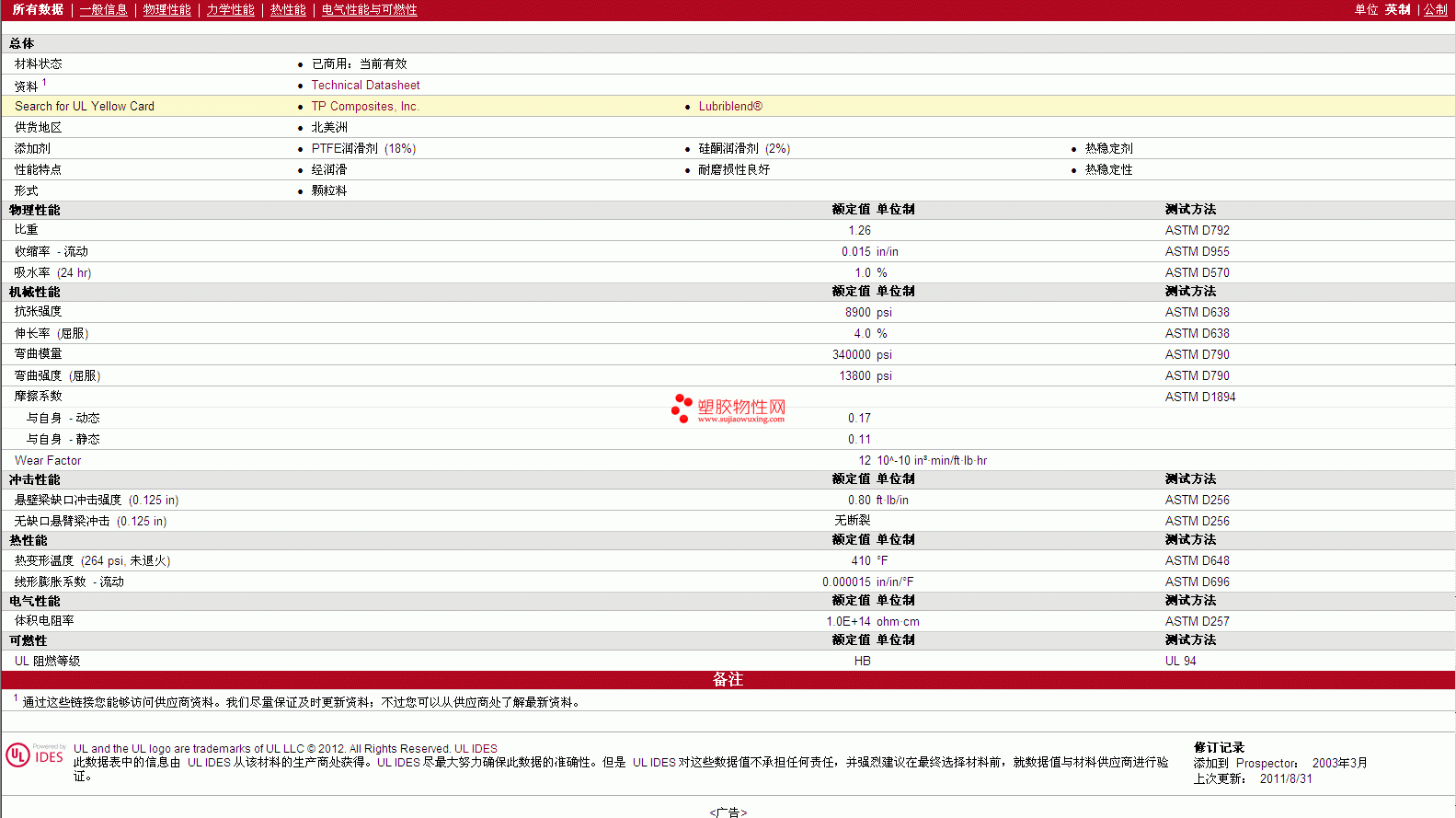
Task: Click the 抗张强度 value 8900
Action: click(858, 313)
